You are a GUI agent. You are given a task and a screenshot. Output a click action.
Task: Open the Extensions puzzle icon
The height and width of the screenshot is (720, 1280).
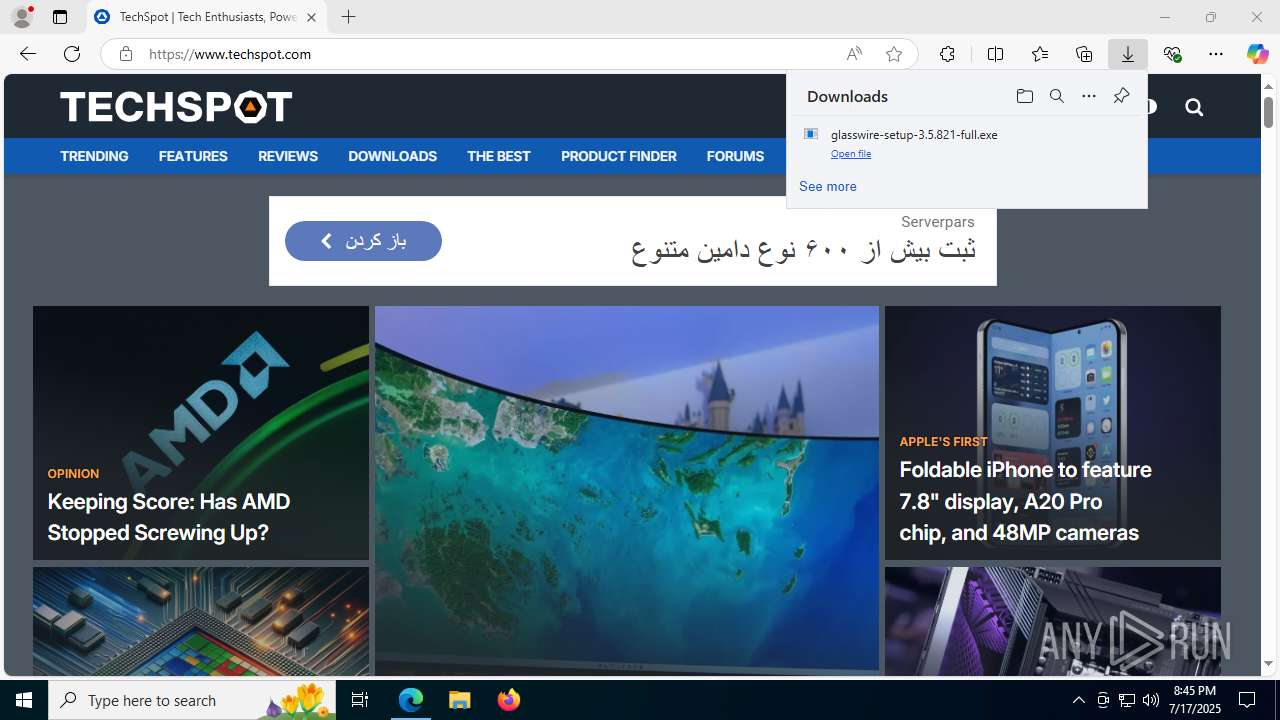[x=947, y=54]
